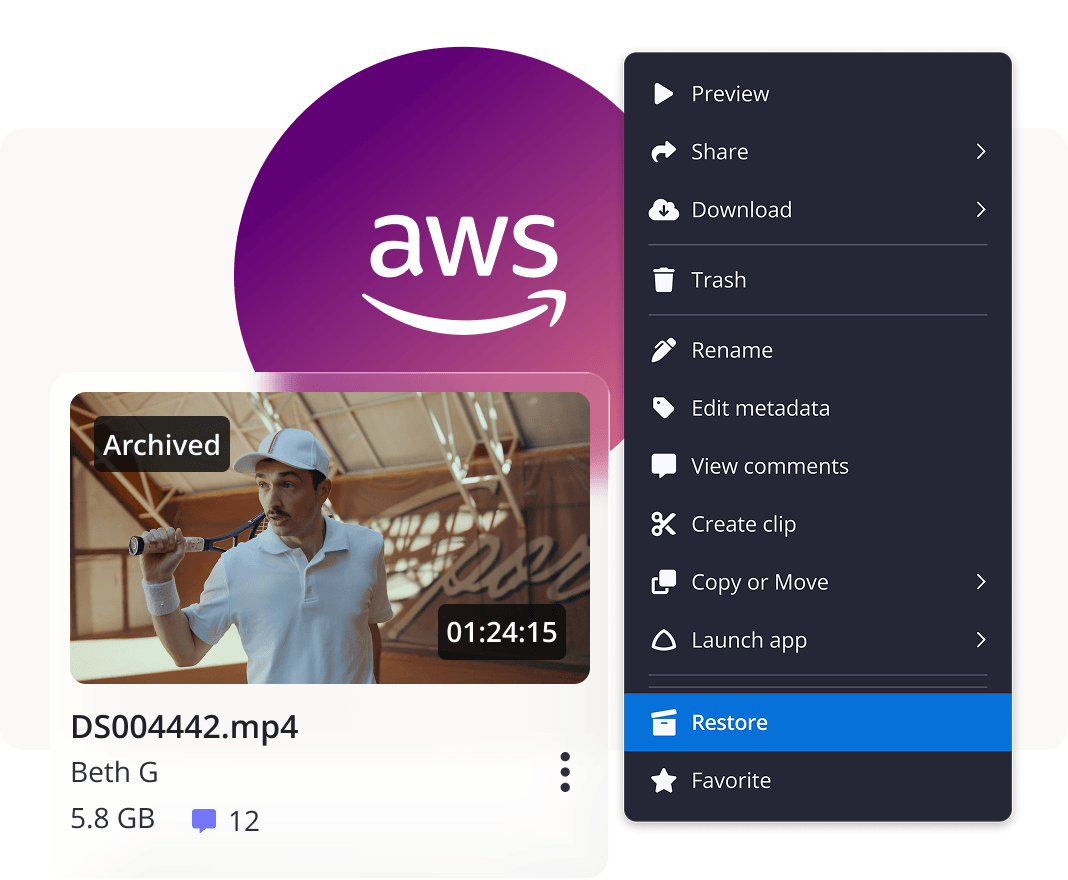Click the Launch app icon

[663, 640]
